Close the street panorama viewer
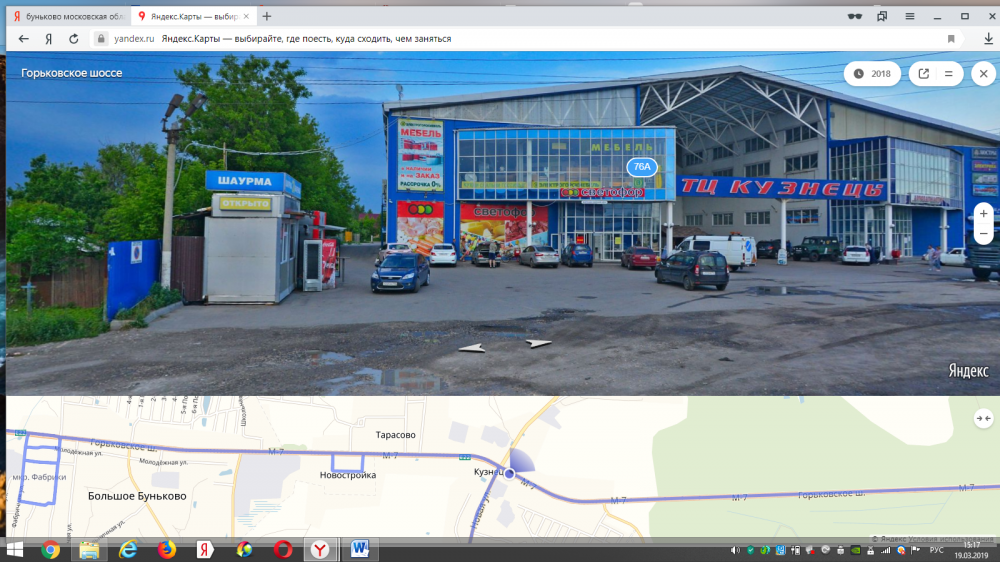This screenshot has height=562, width=1000. [984, 74]
